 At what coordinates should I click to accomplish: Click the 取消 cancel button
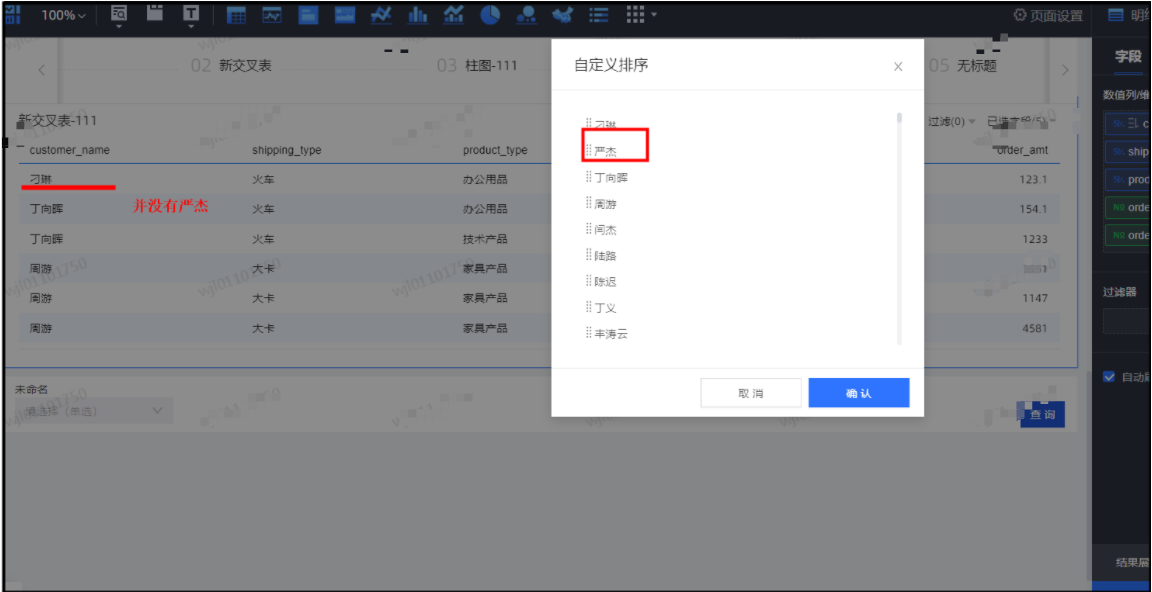pyautogui.click(x=750, y=393)
